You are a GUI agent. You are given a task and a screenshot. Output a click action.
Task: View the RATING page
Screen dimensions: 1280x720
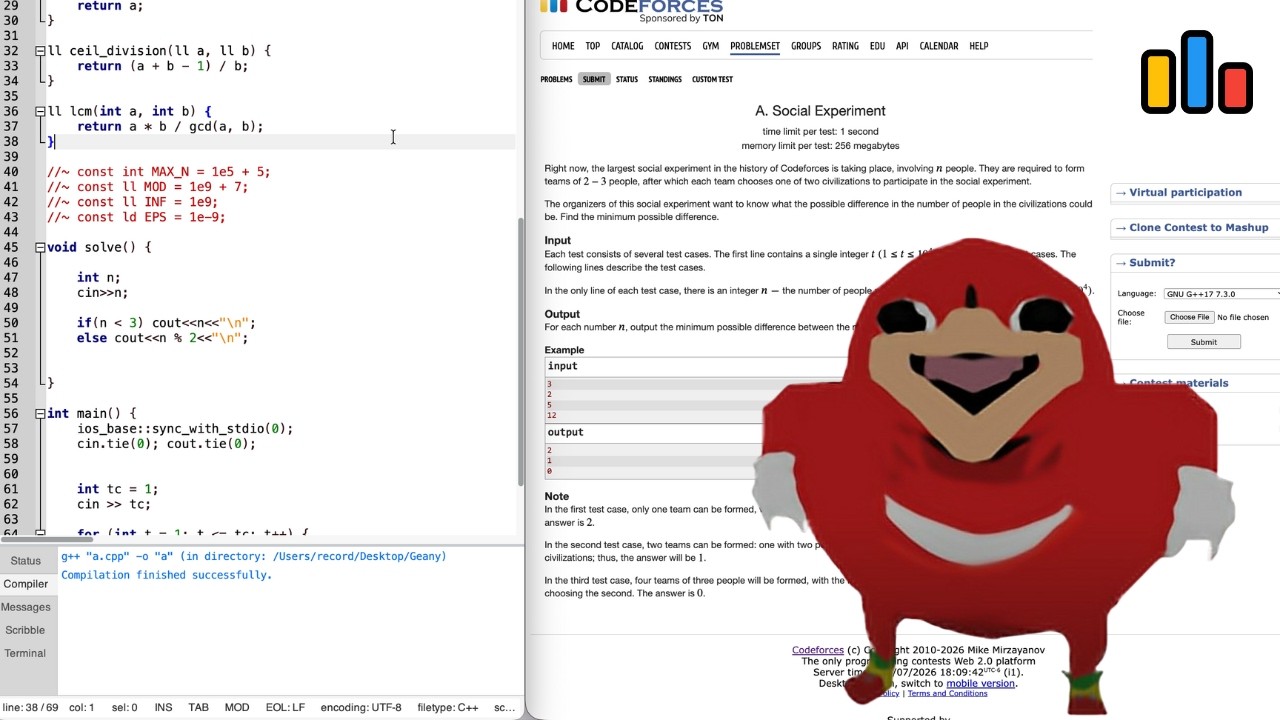(845, 46)
